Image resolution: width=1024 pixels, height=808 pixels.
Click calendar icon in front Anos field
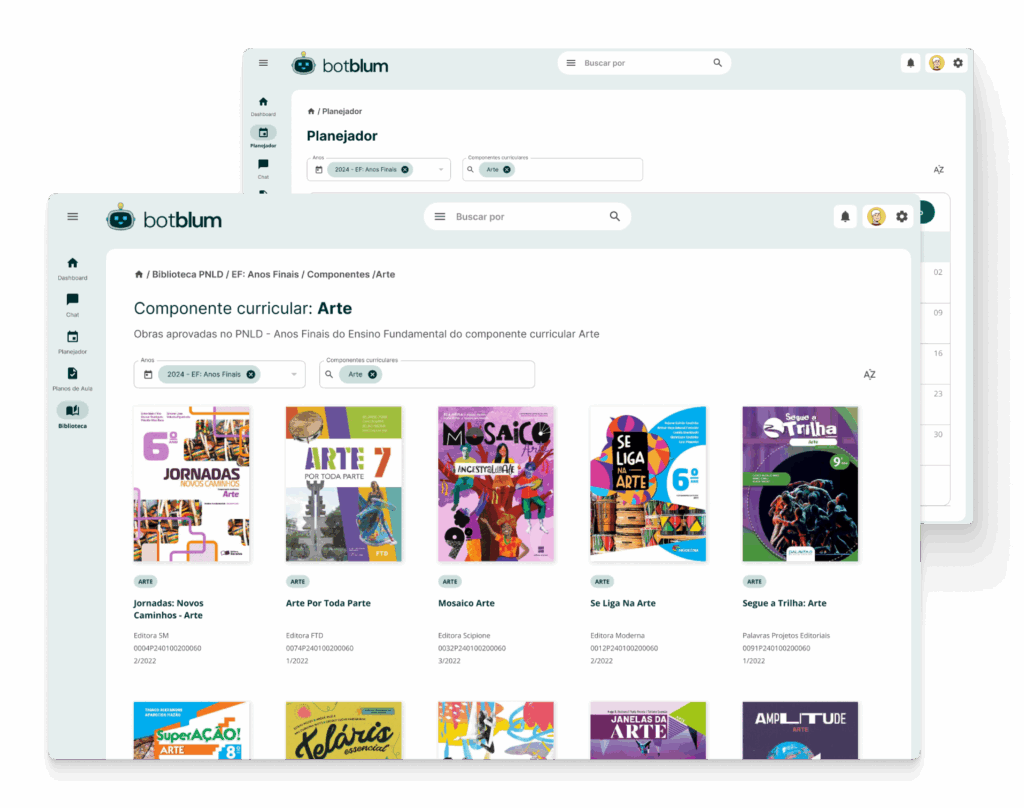148,374
